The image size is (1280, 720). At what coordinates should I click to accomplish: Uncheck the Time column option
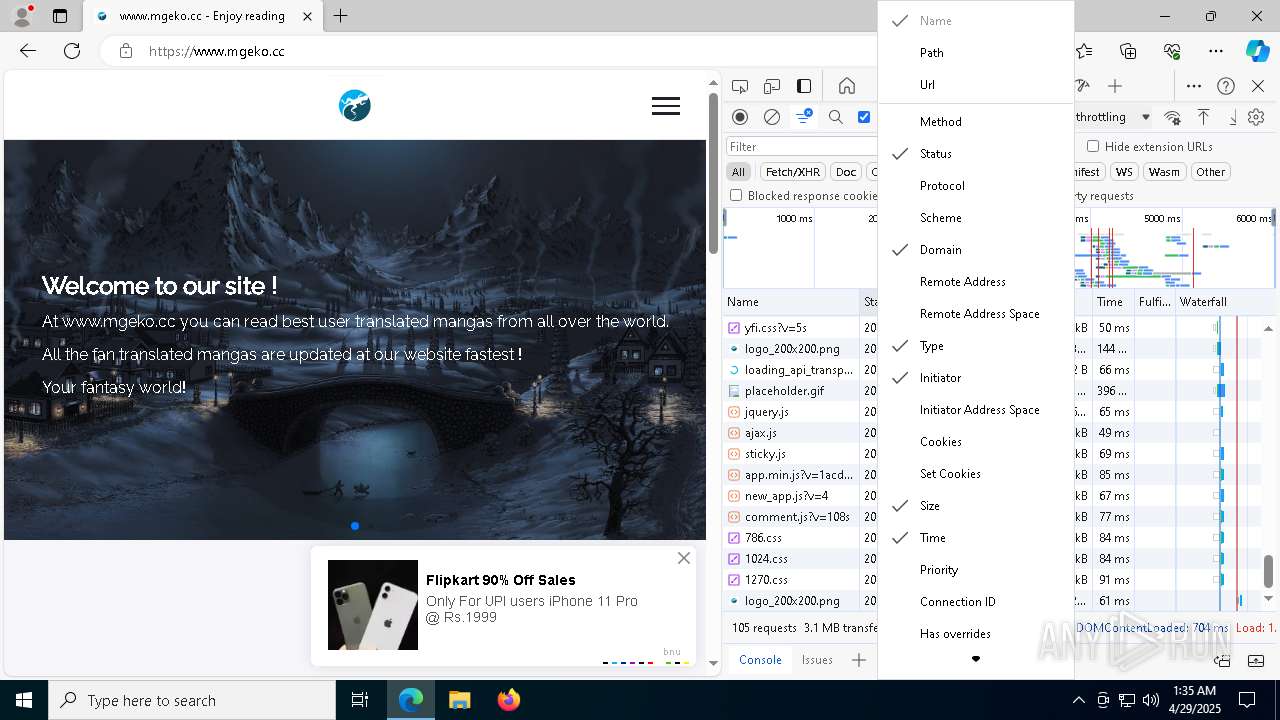(x=976, y=538)
